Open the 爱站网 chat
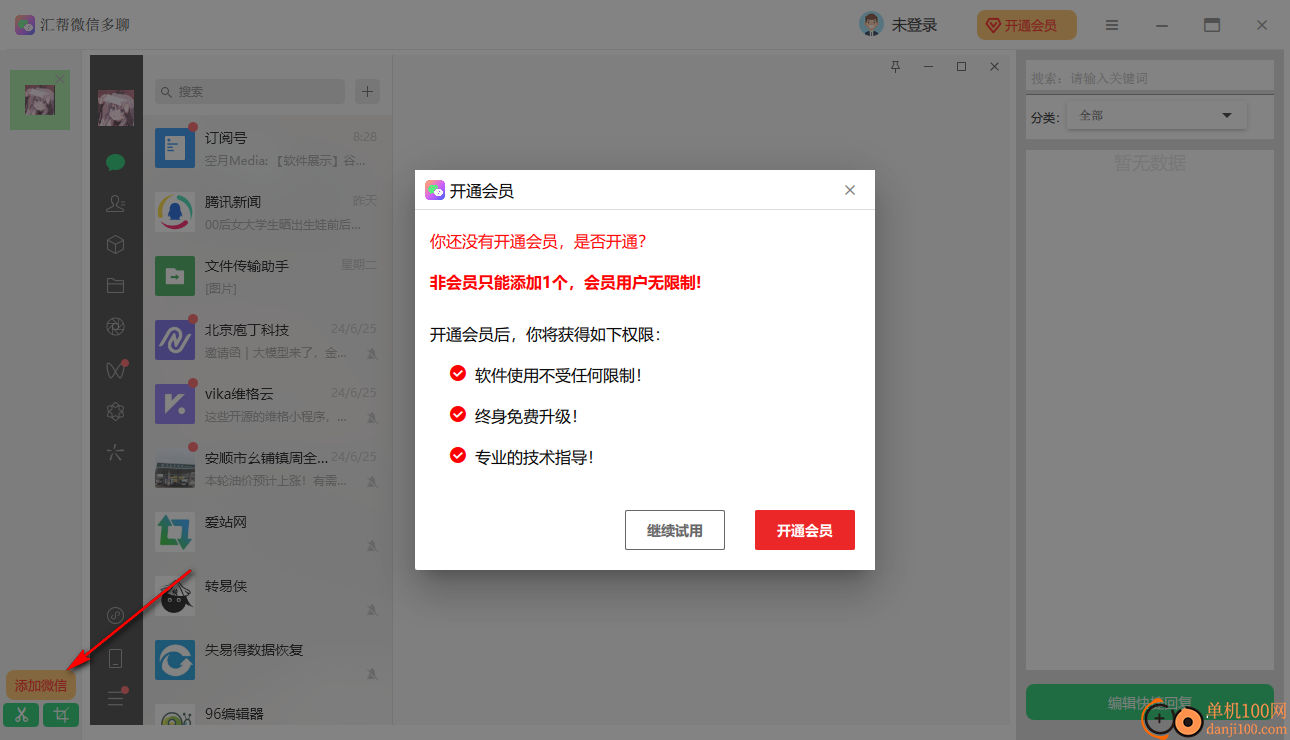The height and width of the screenshot is (740, 1290). 267,532
